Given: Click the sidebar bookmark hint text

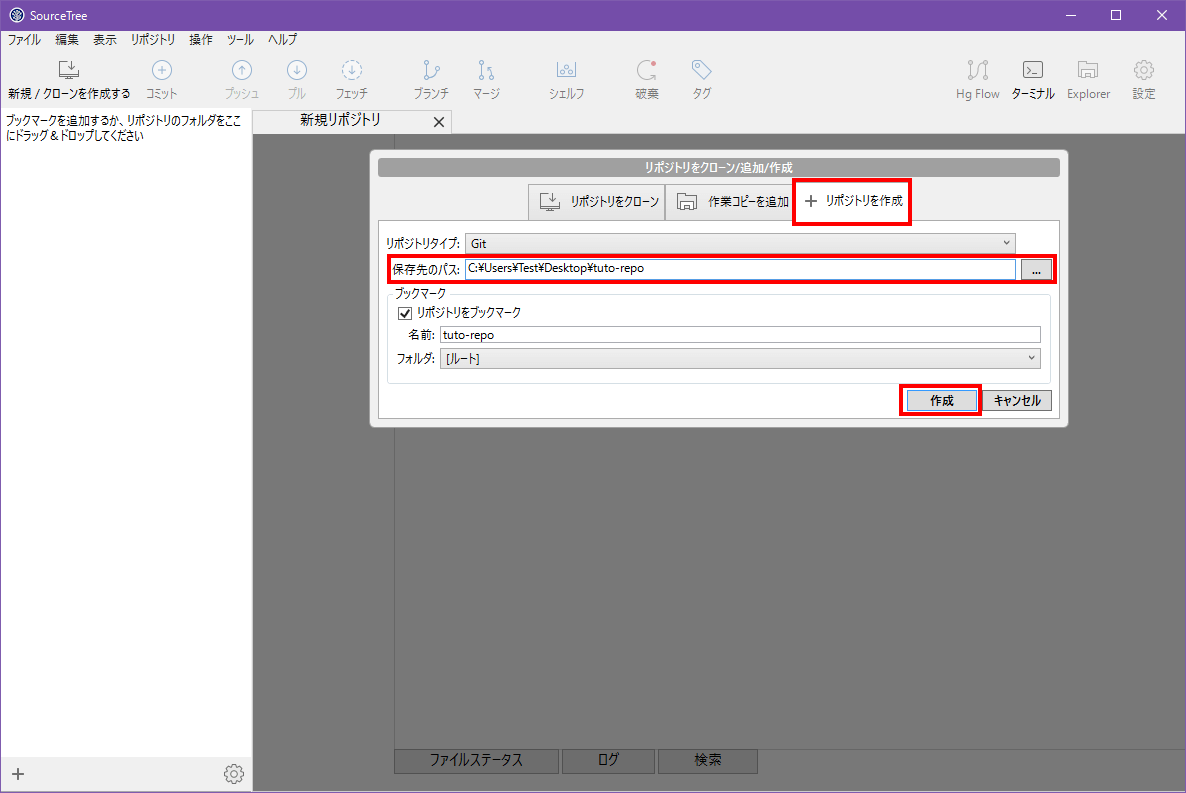Looking at the screenshot, I should pos(123,128).
